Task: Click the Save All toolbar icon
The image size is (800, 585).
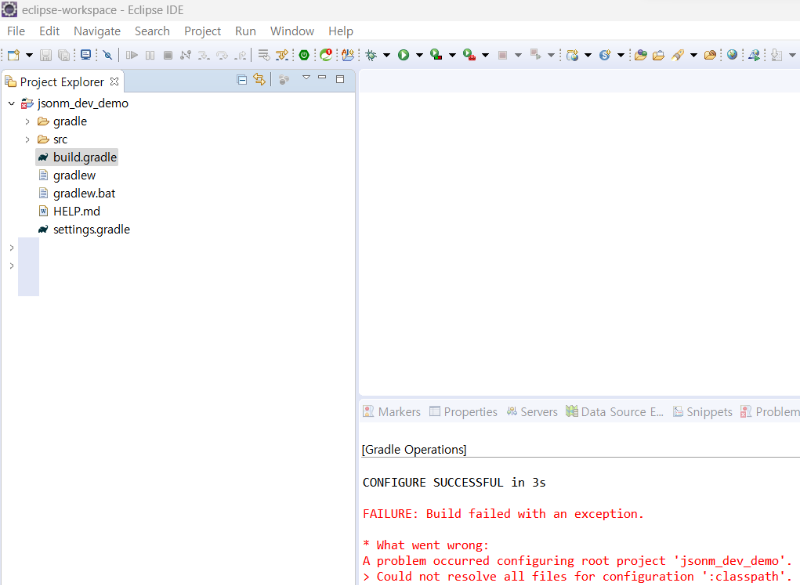Action: point(64,55)
